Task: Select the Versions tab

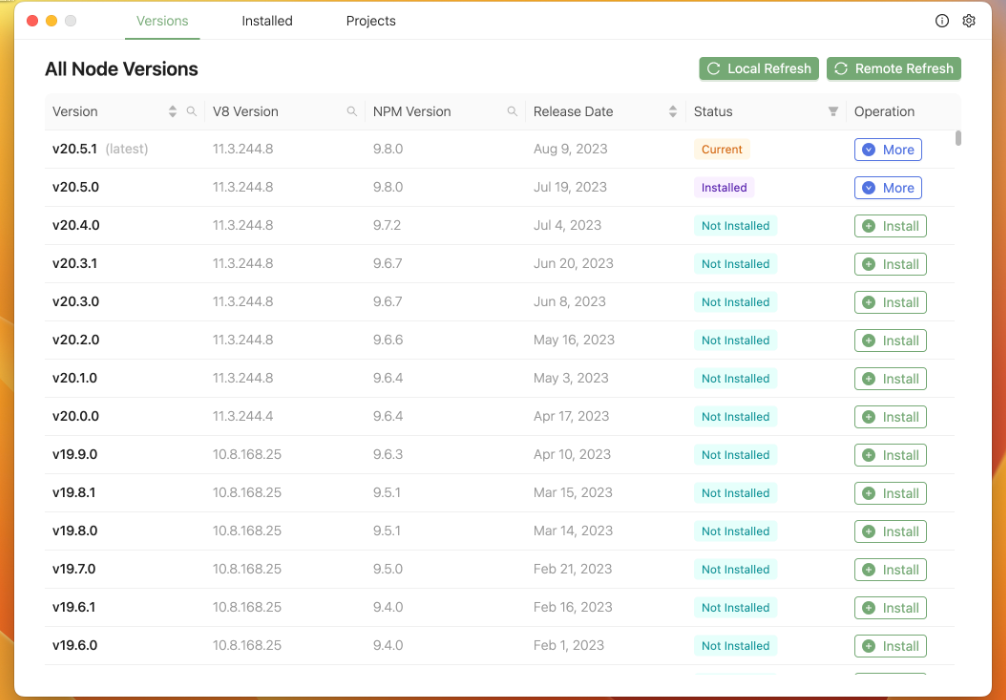Action: click(x=162, y=21)
